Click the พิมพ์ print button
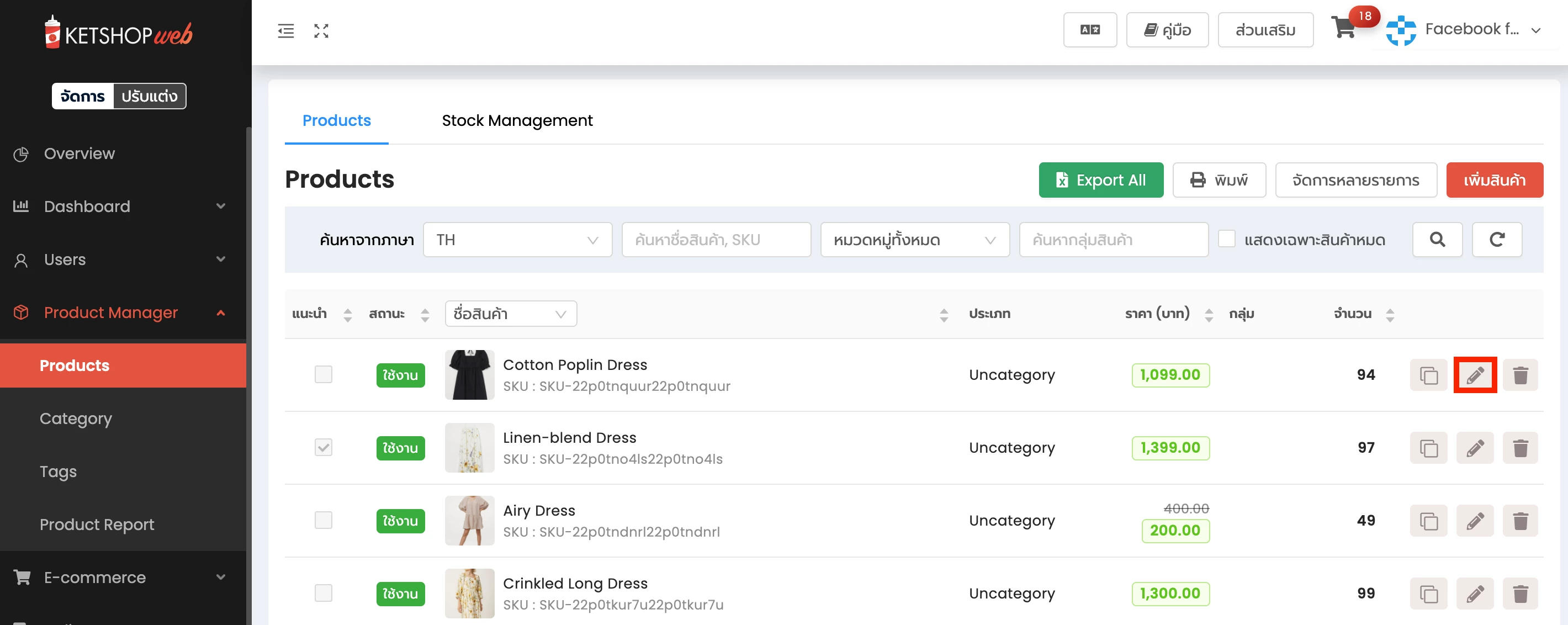 [x=1219, y=180]
